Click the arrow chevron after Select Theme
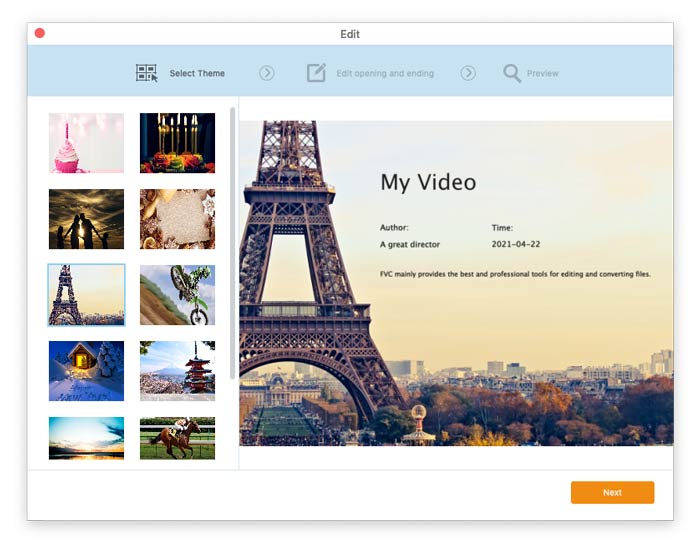700x551 pixels. click(x=267, y=73)
